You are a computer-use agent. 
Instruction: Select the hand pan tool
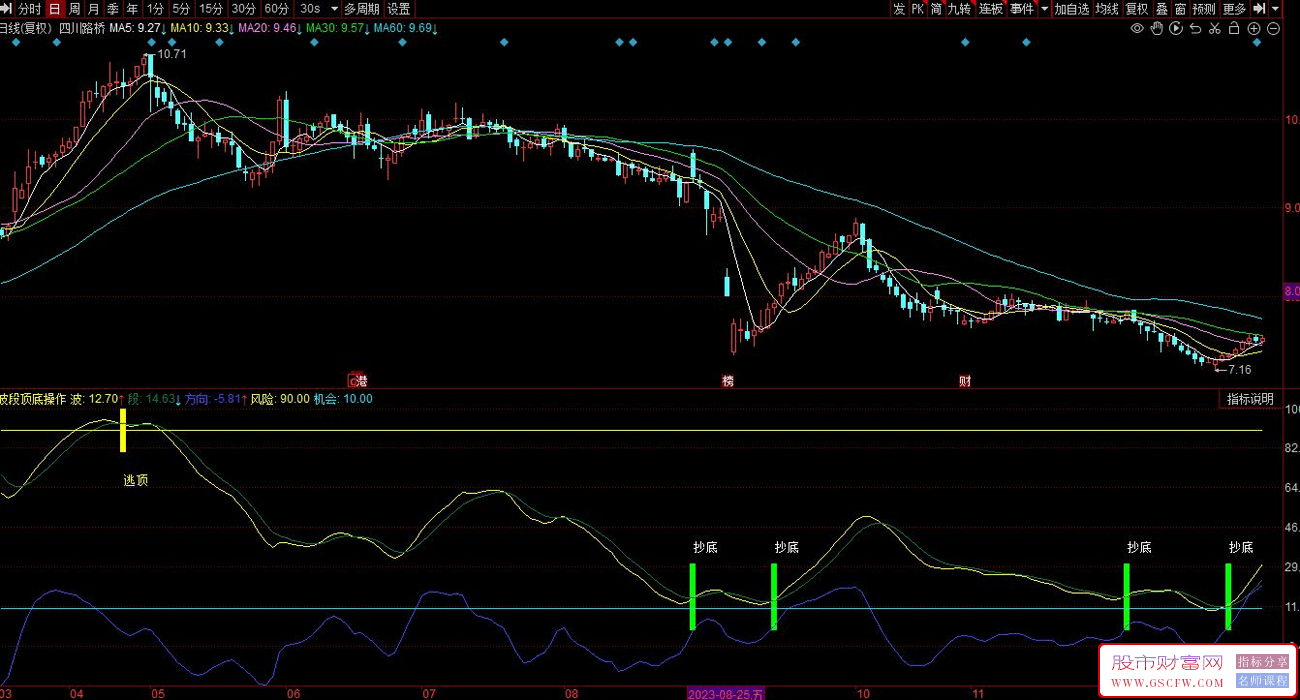[x=1156, y=29]
